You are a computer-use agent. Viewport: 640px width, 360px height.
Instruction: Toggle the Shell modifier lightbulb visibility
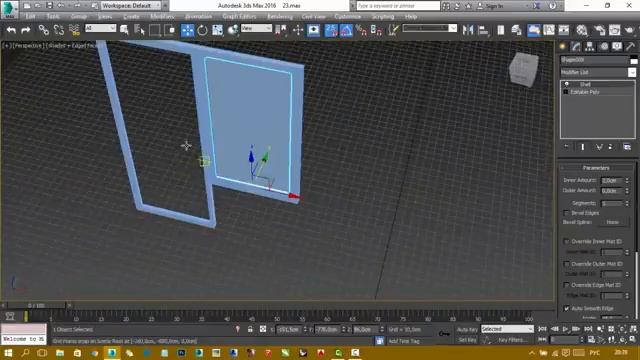567,84
